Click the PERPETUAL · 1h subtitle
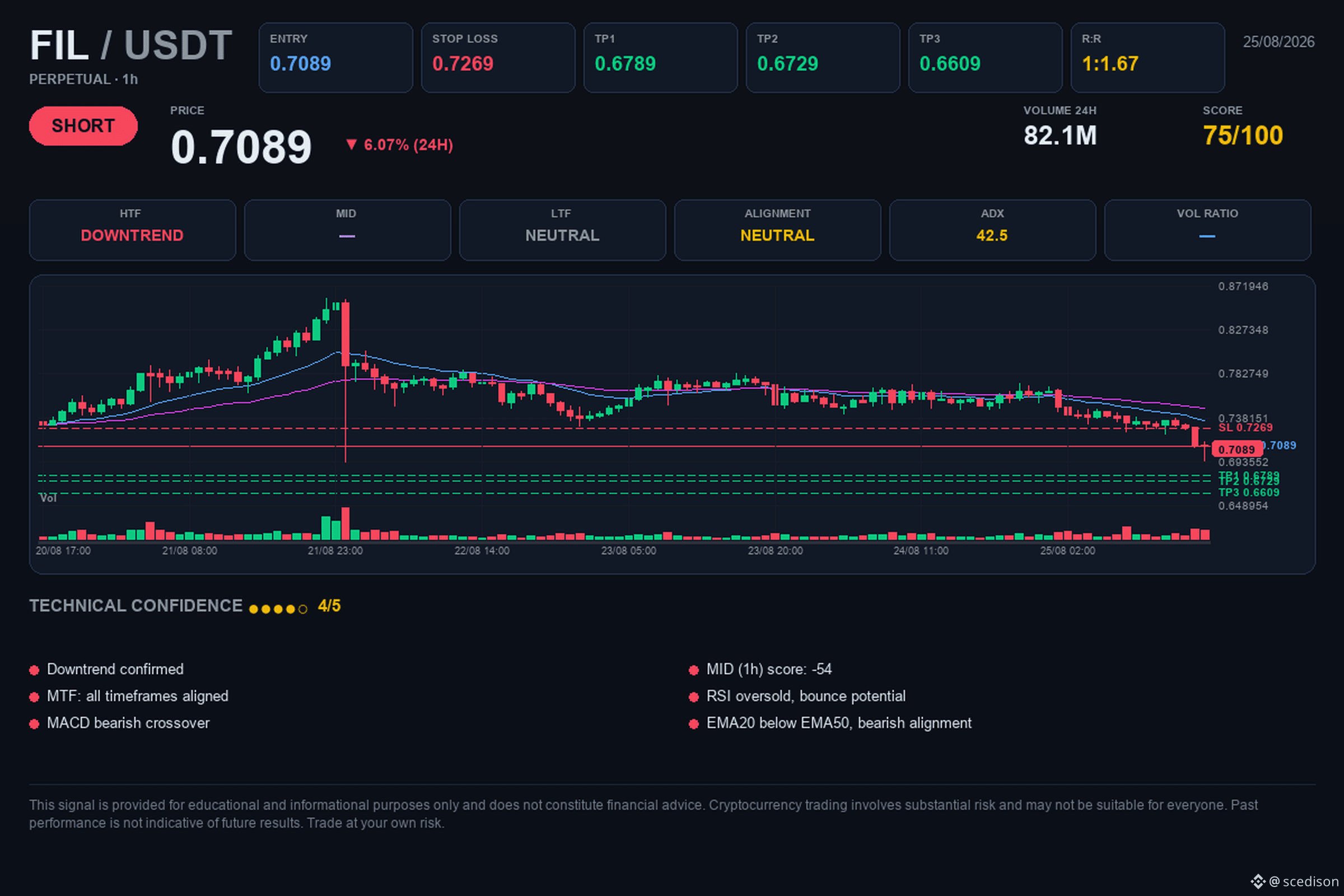 [83, 80]
